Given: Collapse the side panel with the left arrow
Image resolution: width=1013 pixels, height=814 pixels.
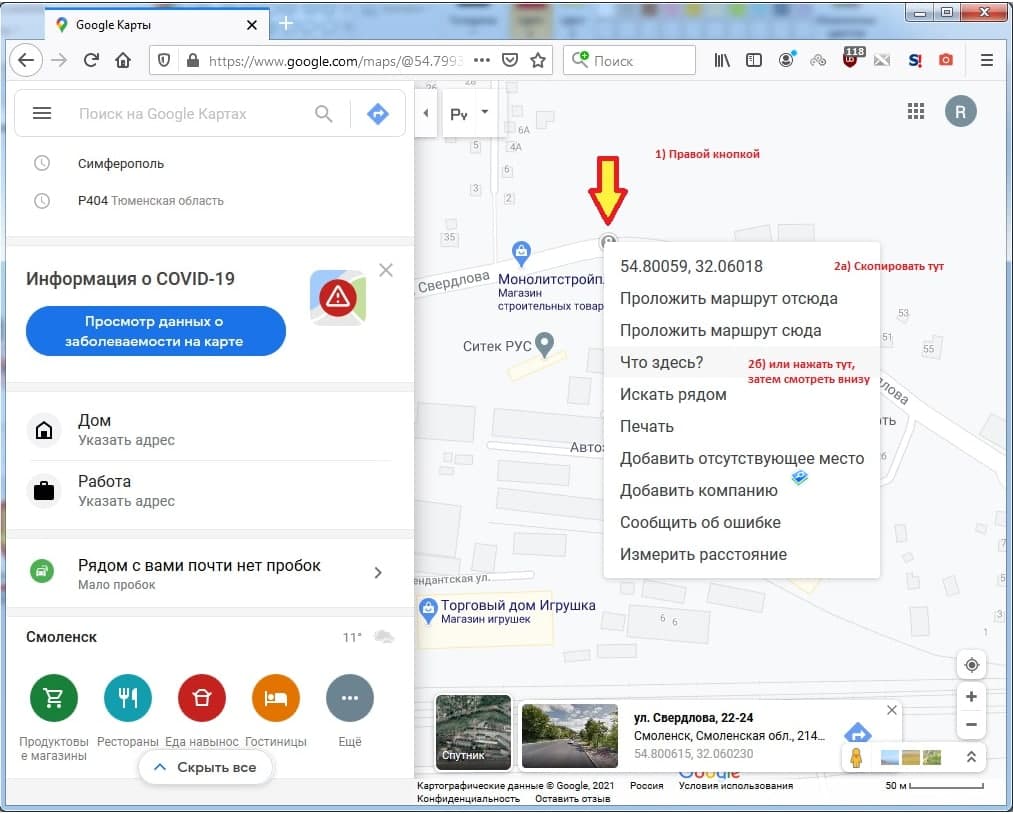Looking at the screenshot, I should (x=426, y=113).
